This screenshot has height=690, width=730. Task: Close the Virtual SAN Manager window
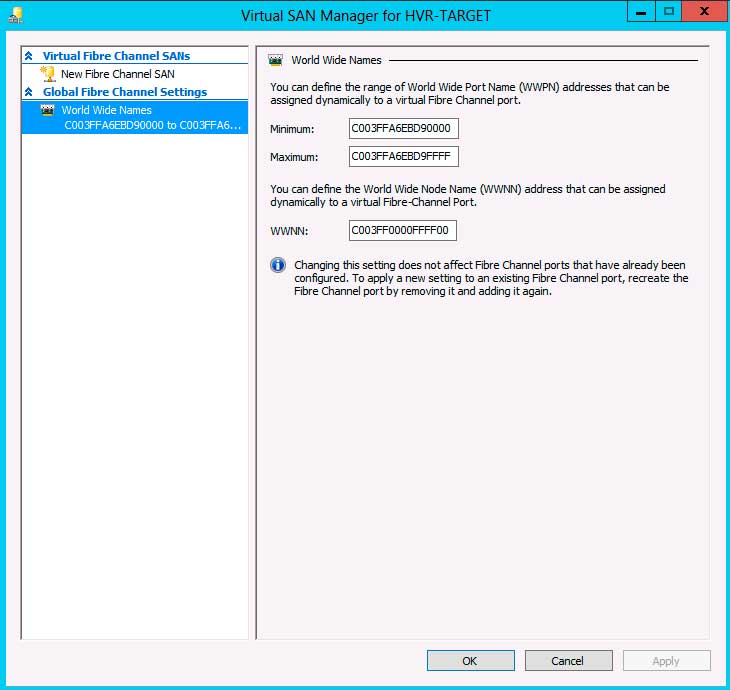coord(705,11)
